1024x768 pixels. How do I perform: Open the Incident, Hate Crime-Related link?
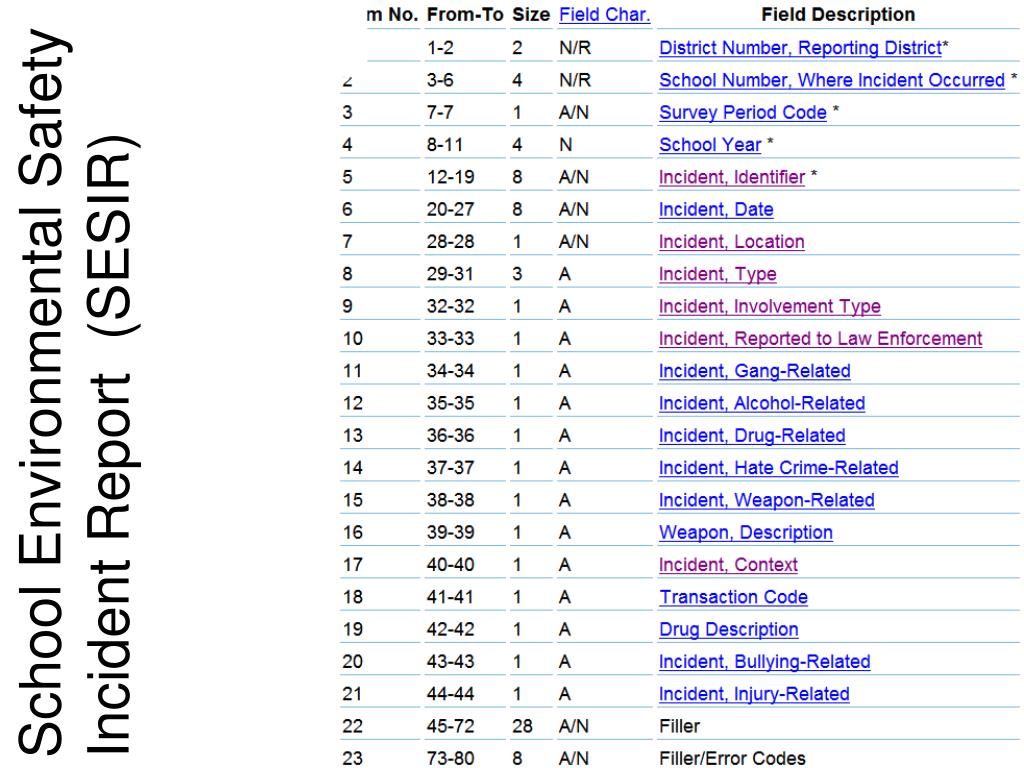pos(778,468)
